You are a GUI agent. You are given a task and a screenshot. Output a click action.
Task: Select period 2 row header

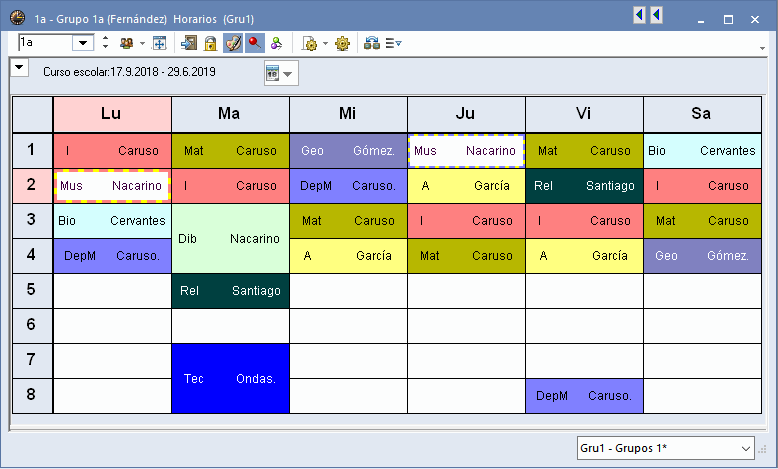tap(32, 186)
